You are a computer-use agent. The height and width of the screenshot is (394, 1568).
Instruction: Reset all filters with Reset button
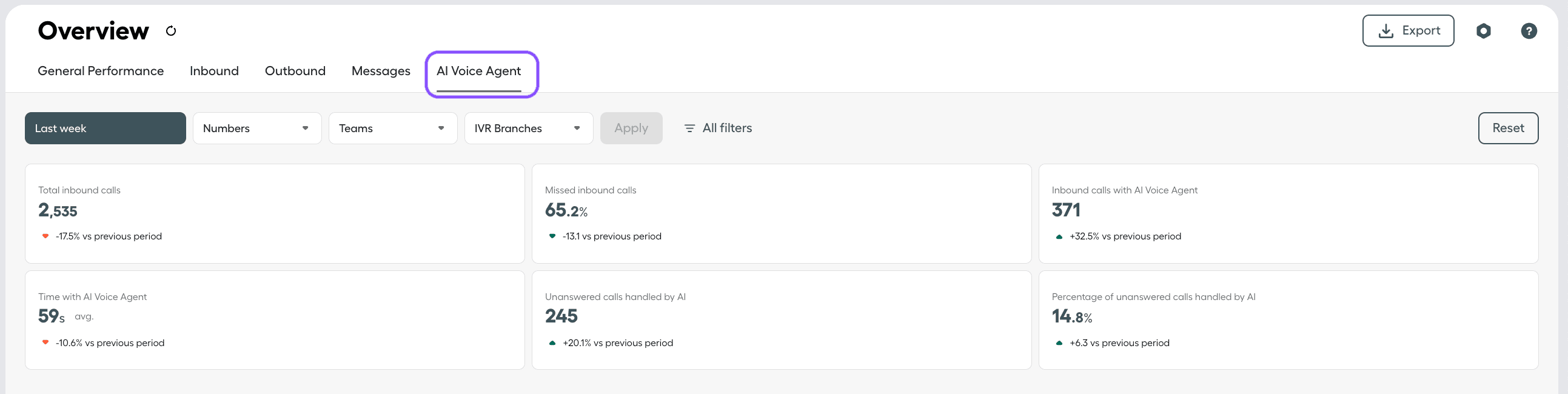coord(1508,129)
